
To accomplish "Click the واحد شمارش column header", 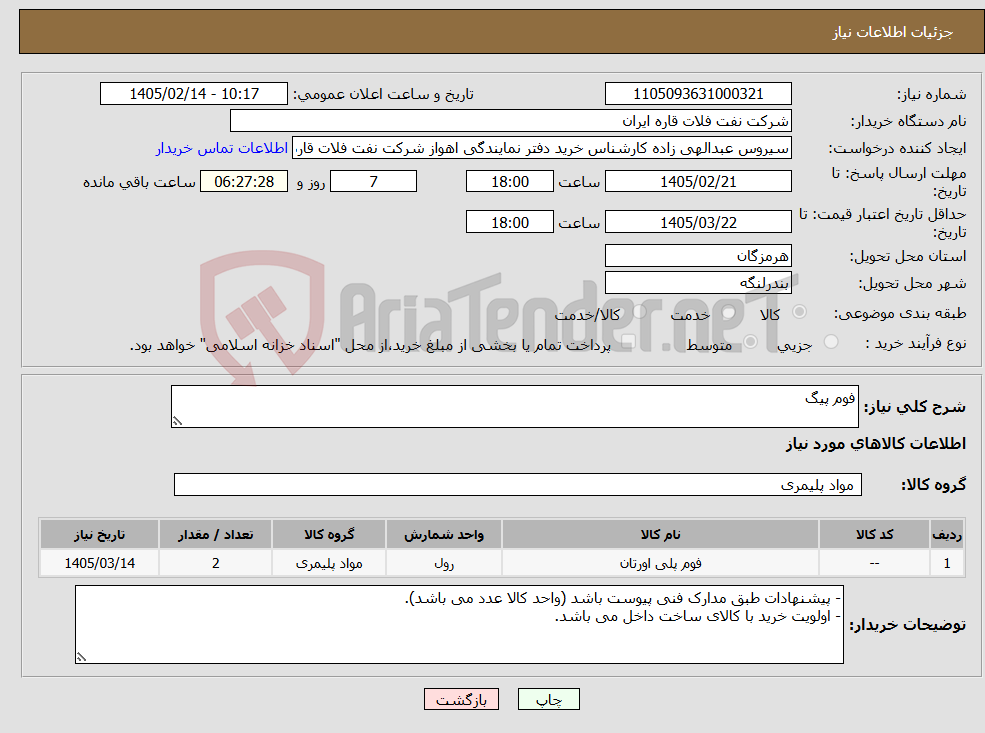I will click(444, 535).
